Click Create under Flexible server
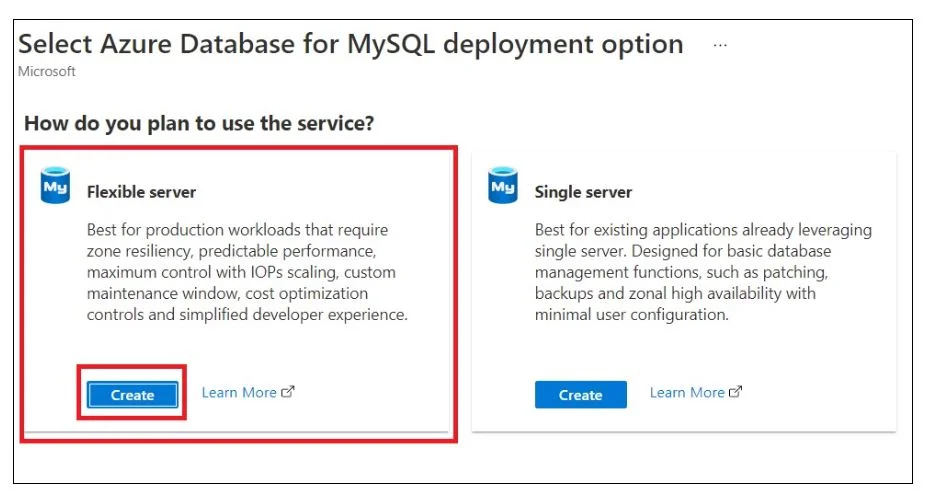The height and width of the screenshot is (492, 932). [133, 395]
